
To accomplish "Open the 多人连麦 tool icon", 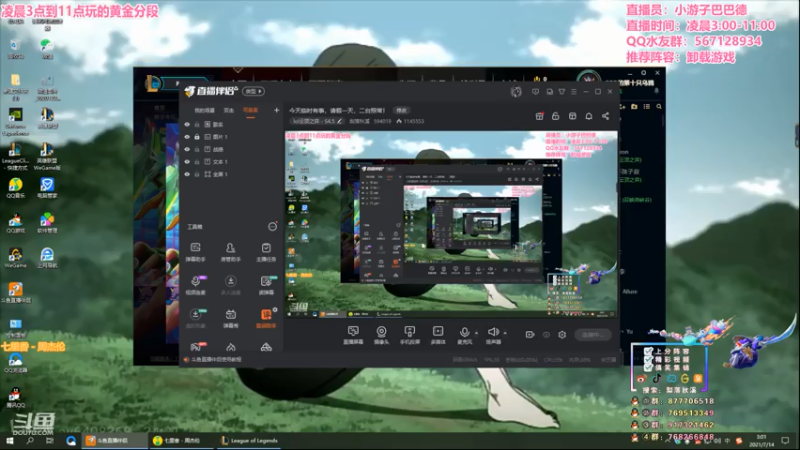I will (231, 285).
